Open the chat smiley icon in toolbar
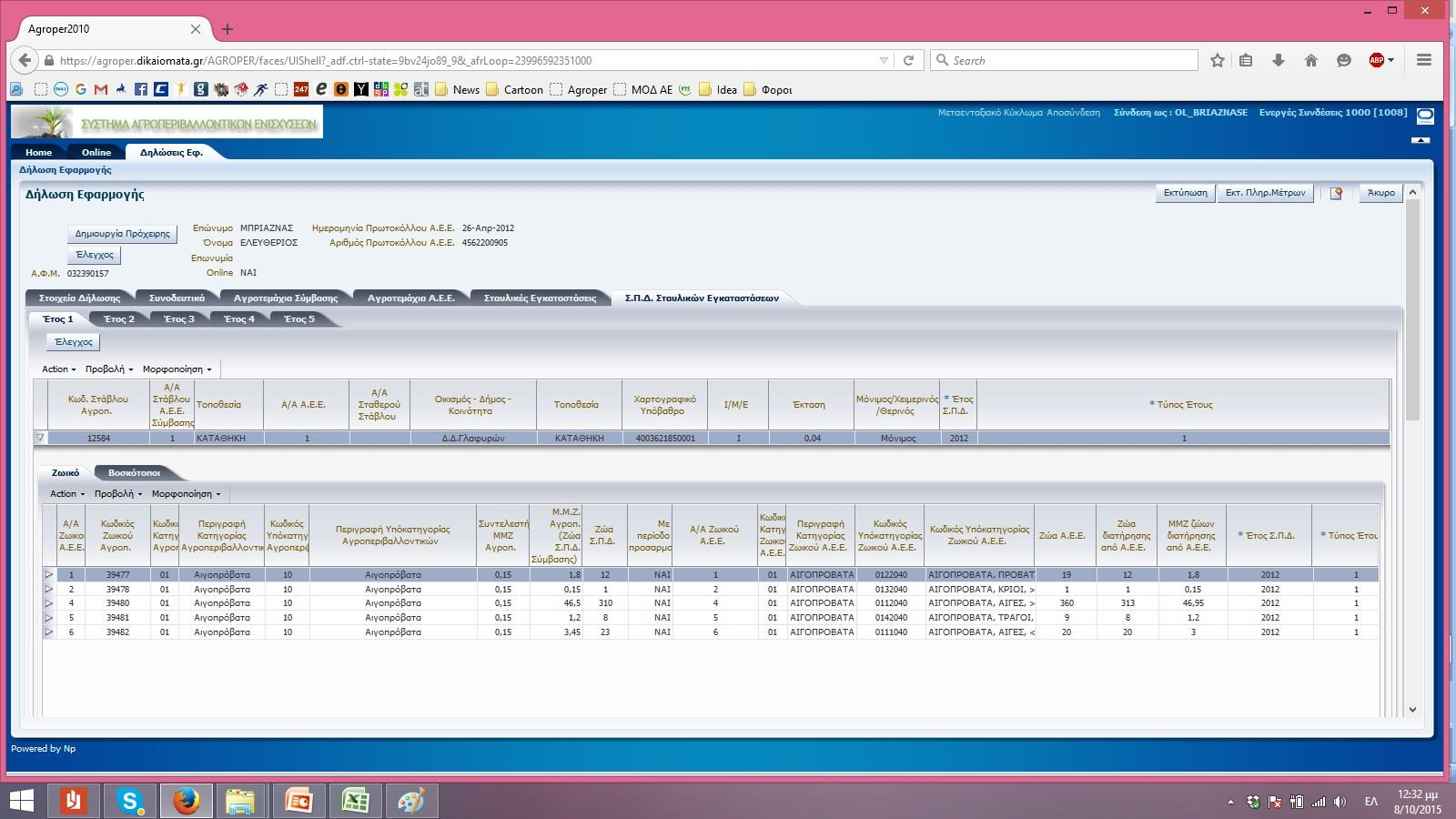This screenshot has height=819, width=1456. click(x=1344, y=61)
